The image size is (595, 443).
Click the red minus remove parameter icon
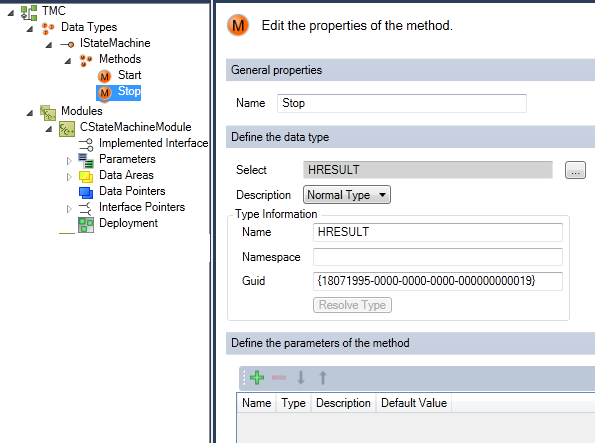coord(279,377)
